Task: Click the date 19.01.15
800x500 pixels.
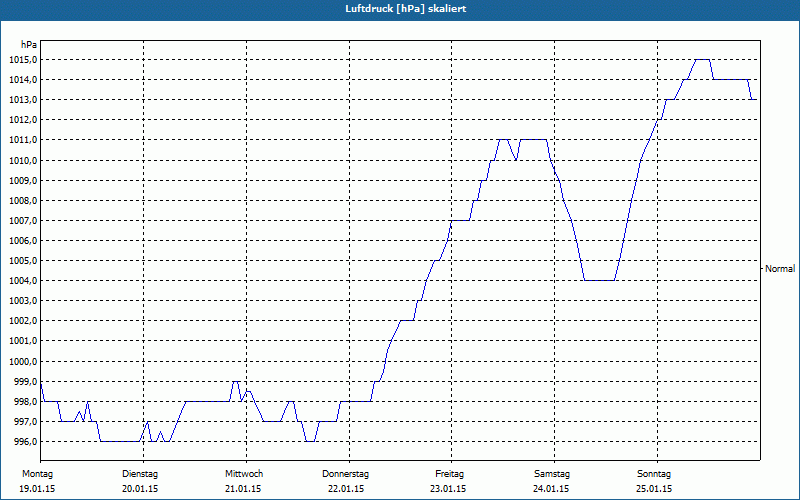Action: (37, 489)
